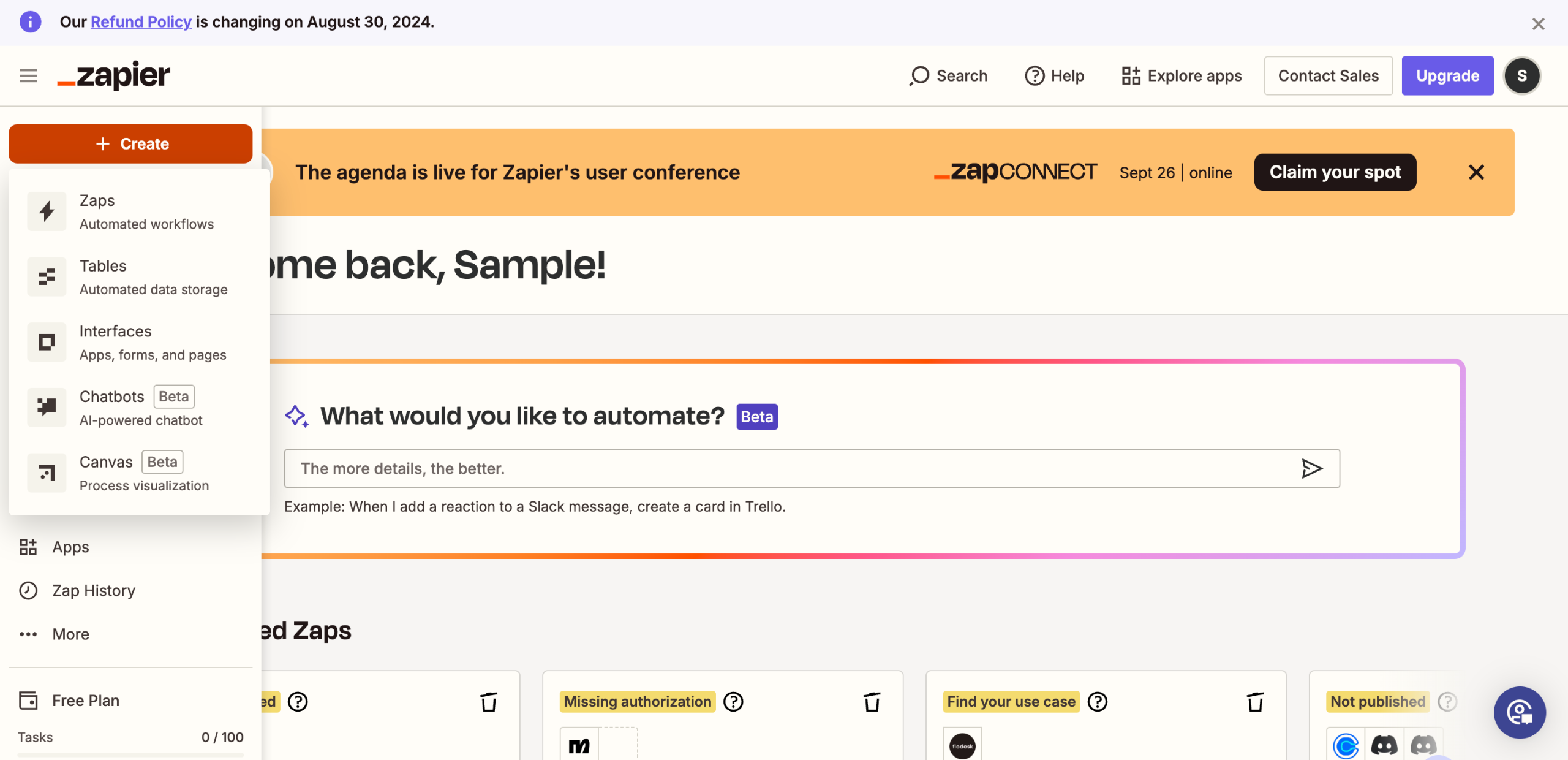Delete the Missing authorization Zap card
The width and height of the screenshot is (1568, 760).
(x=872, y=702)
